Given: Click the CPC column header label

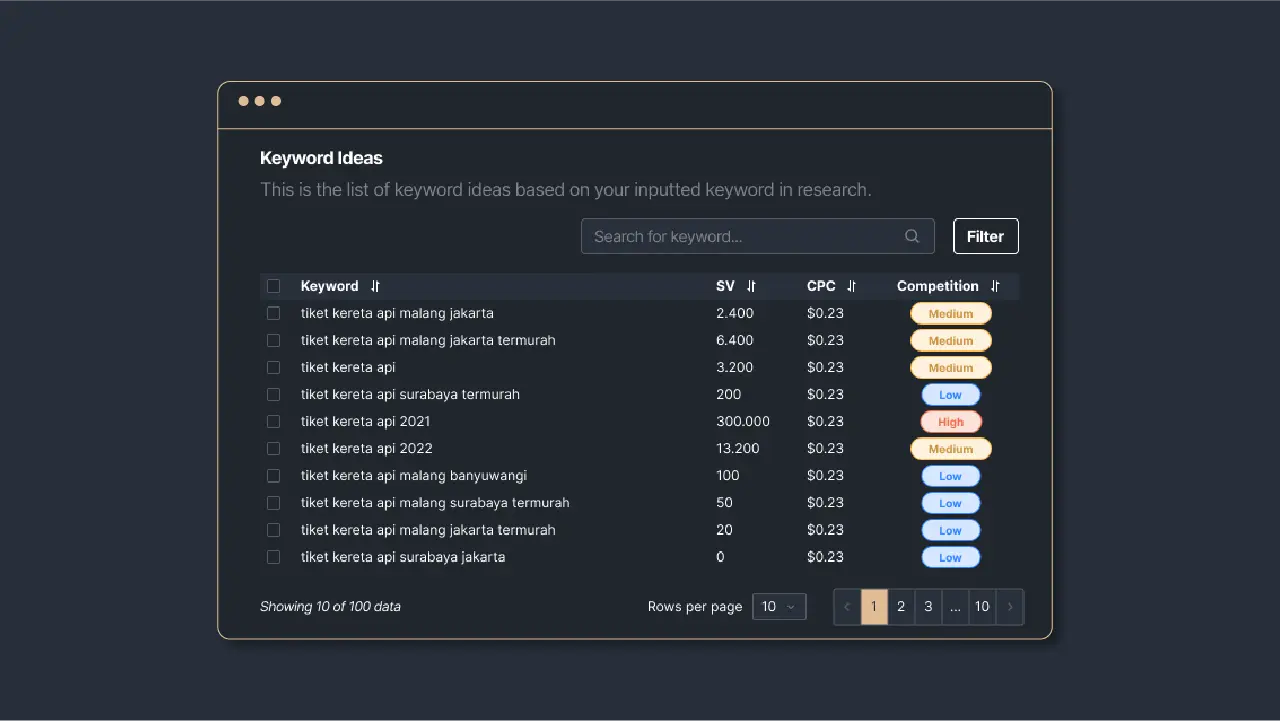Looking at the screenshot, I should [821, 286].
